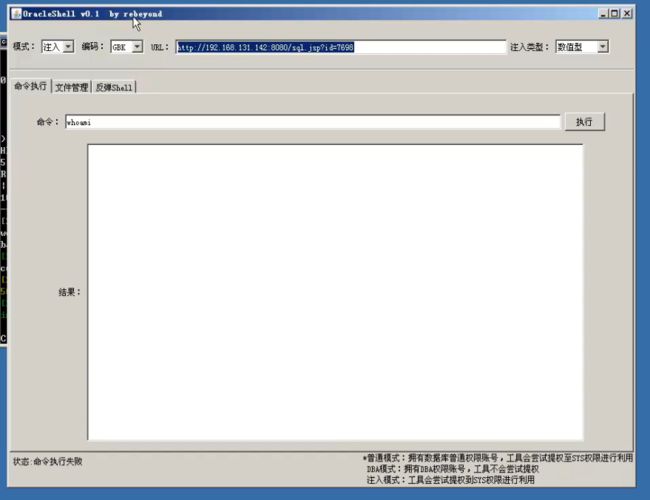Maximize the OracleShell window
This screenshot has width=650, height=500.
point(615,14)
